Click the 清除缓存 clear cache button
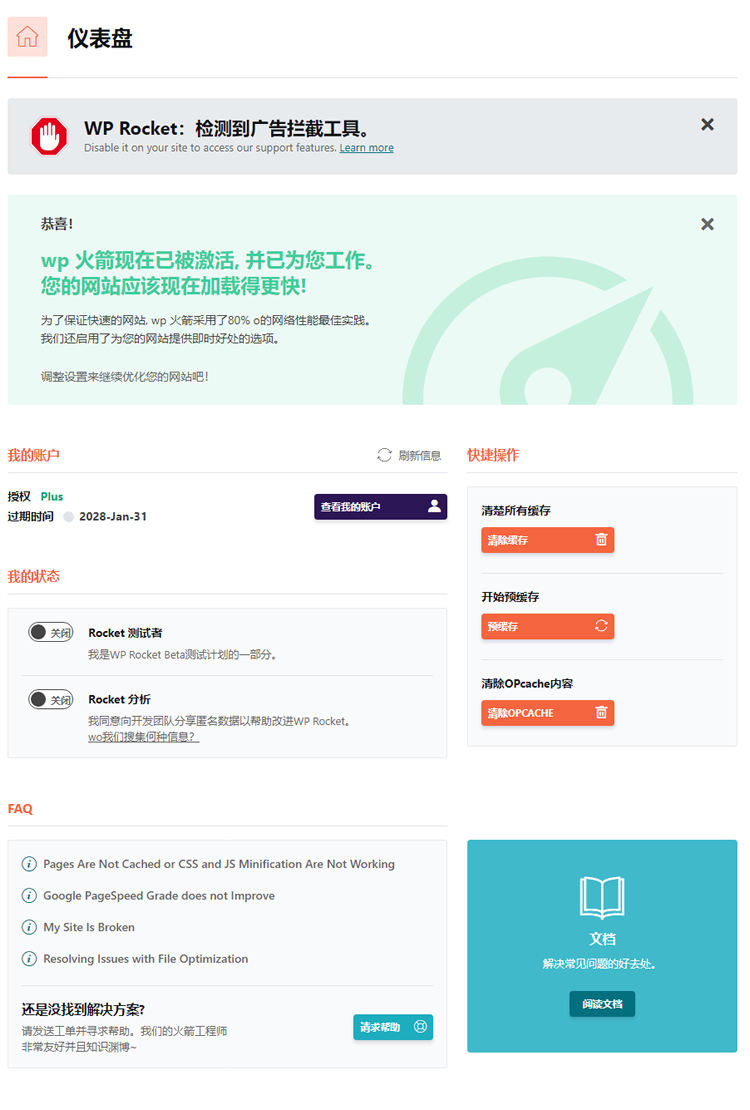 coord(547,540)
